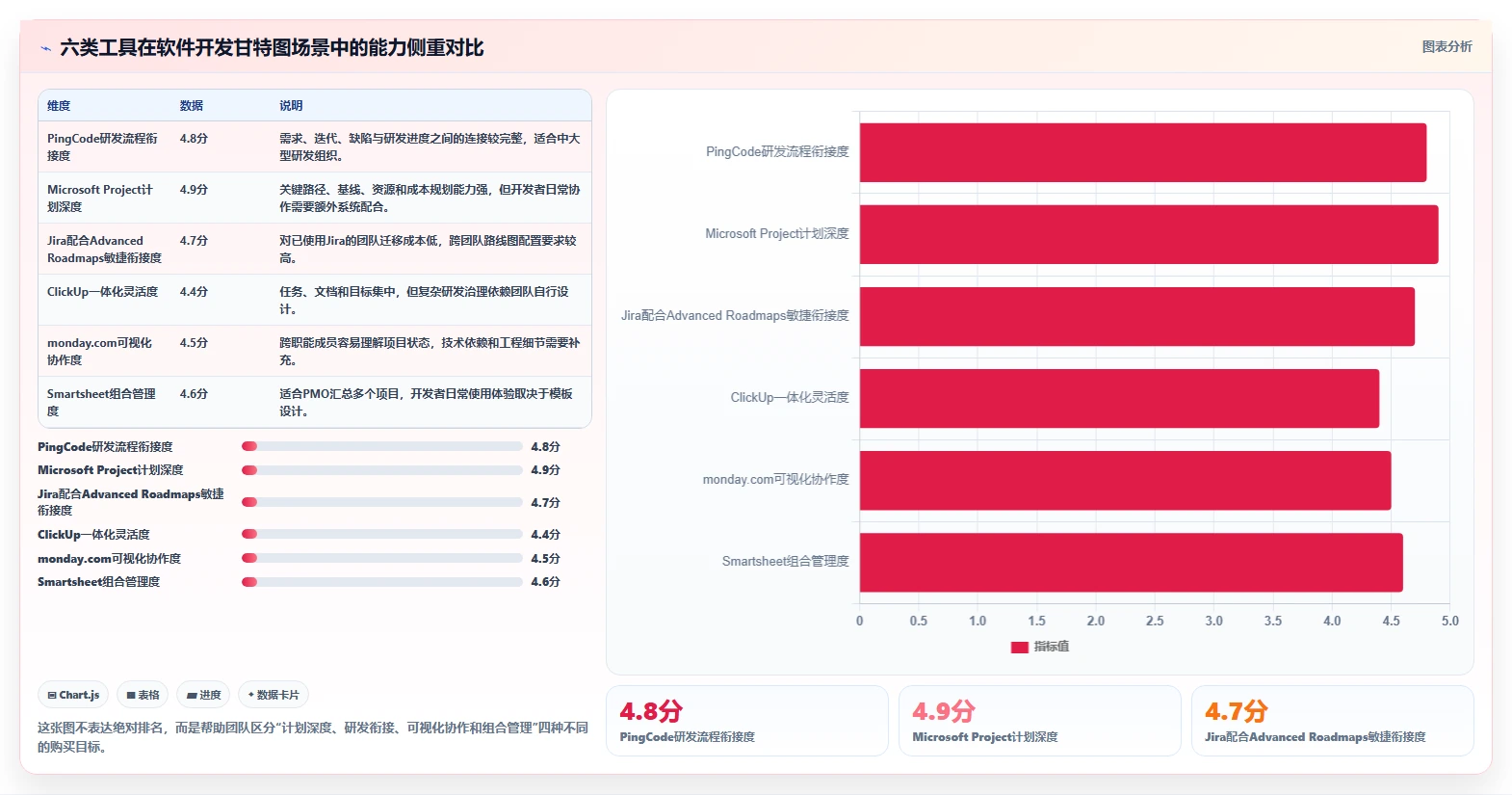This screenshot has width=1512, height=795.
Task: Click the description starting 对已使用Jira的团队
Action: [430, 250]
